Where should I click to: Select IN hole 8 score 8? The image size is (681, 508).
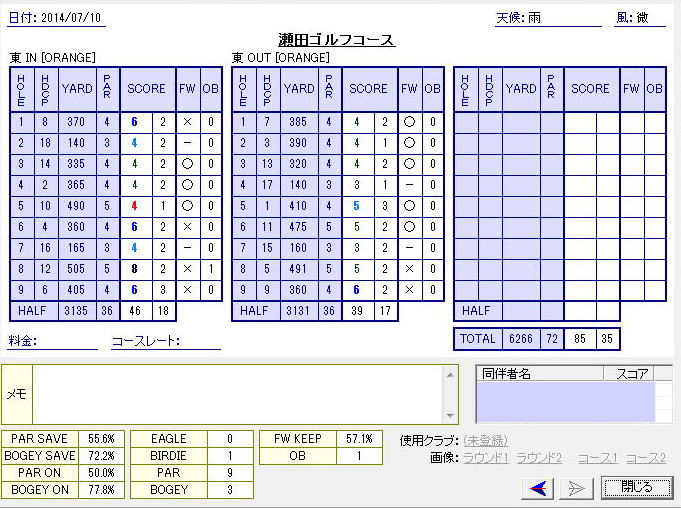click(136, 269)
